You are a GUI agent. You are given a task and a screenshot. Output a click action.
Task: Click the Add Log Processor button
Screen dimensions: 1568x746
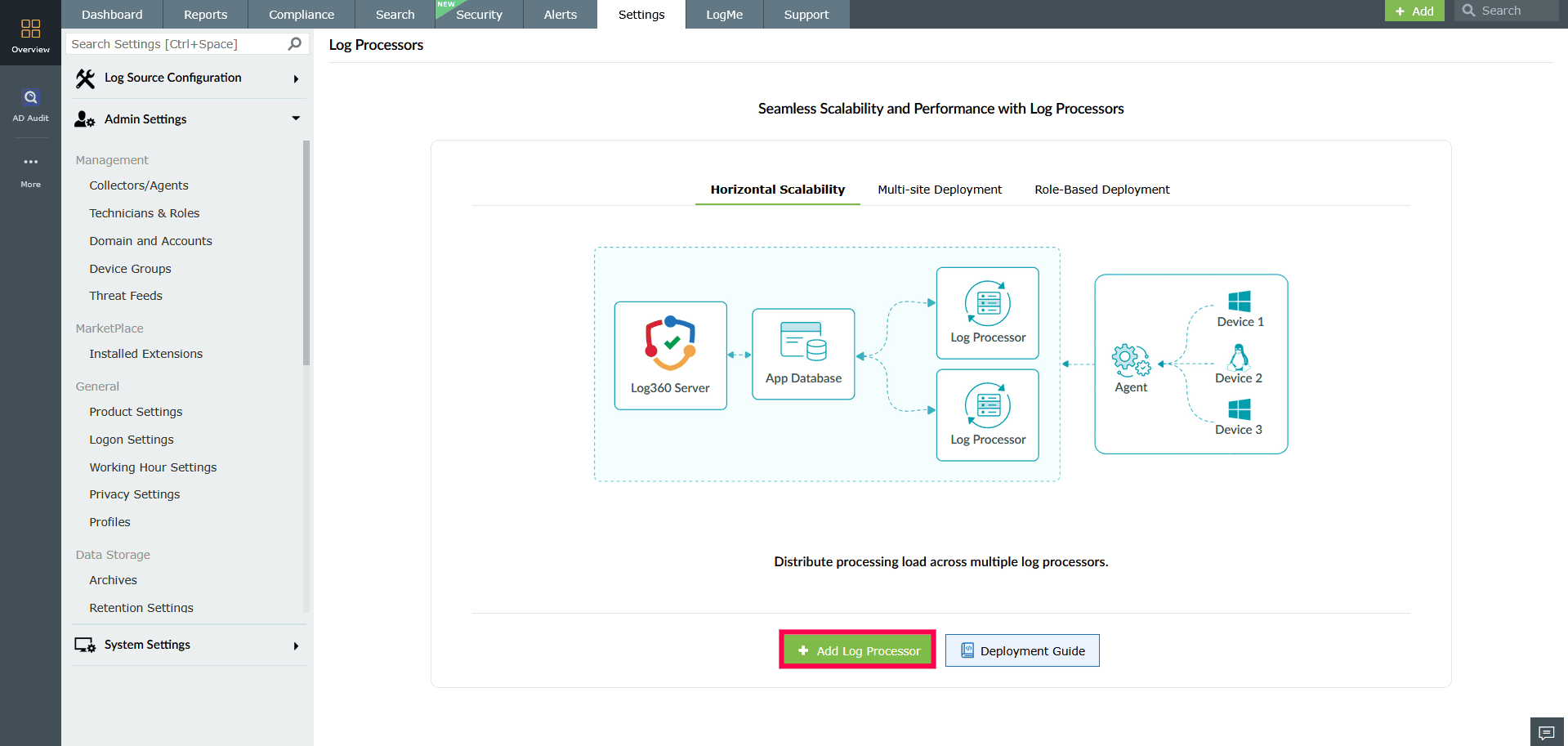coord(857,650)
